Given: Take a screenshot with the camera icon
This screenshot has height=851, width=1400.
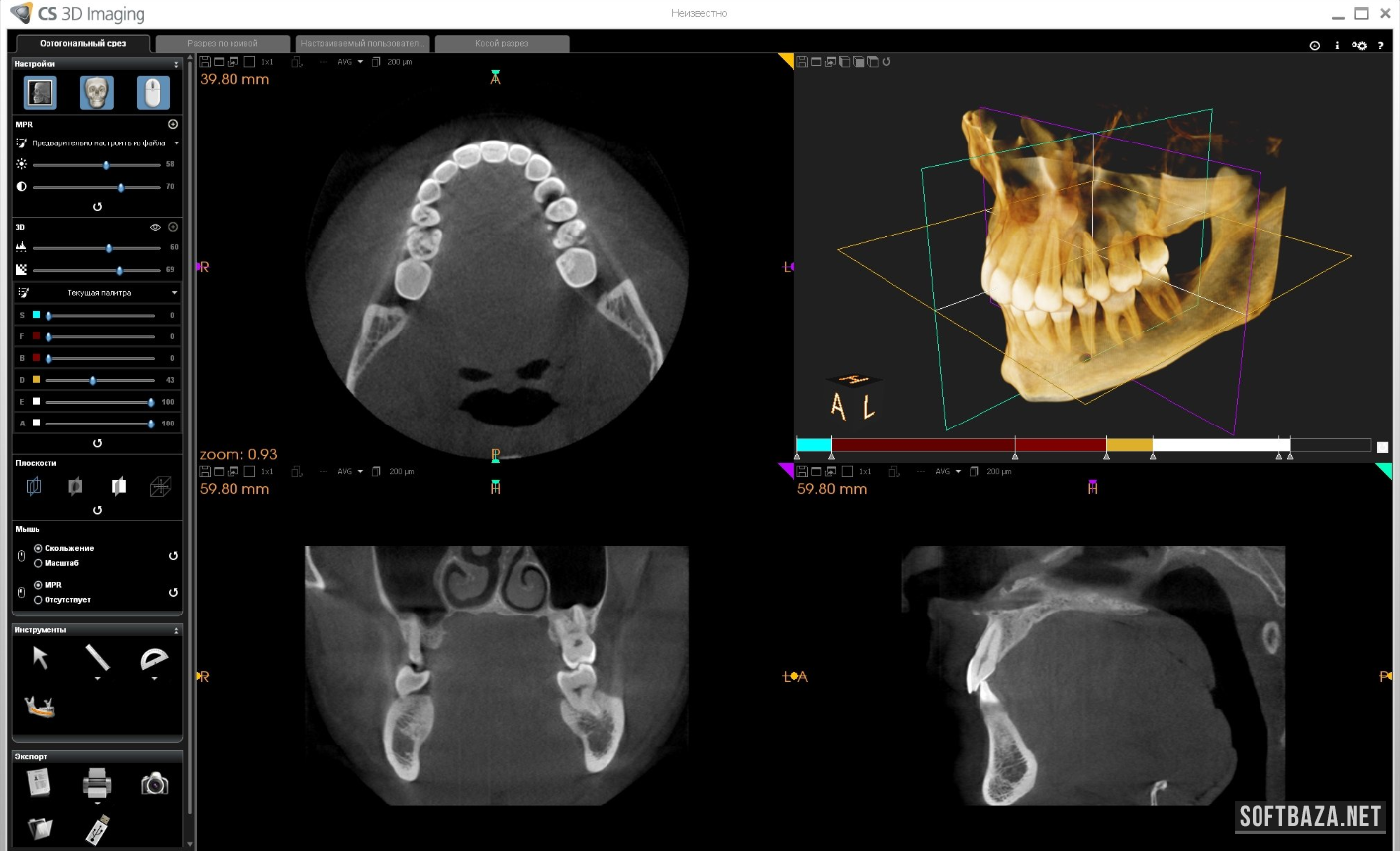Looking at the screenshot, I should click(154, 784).
